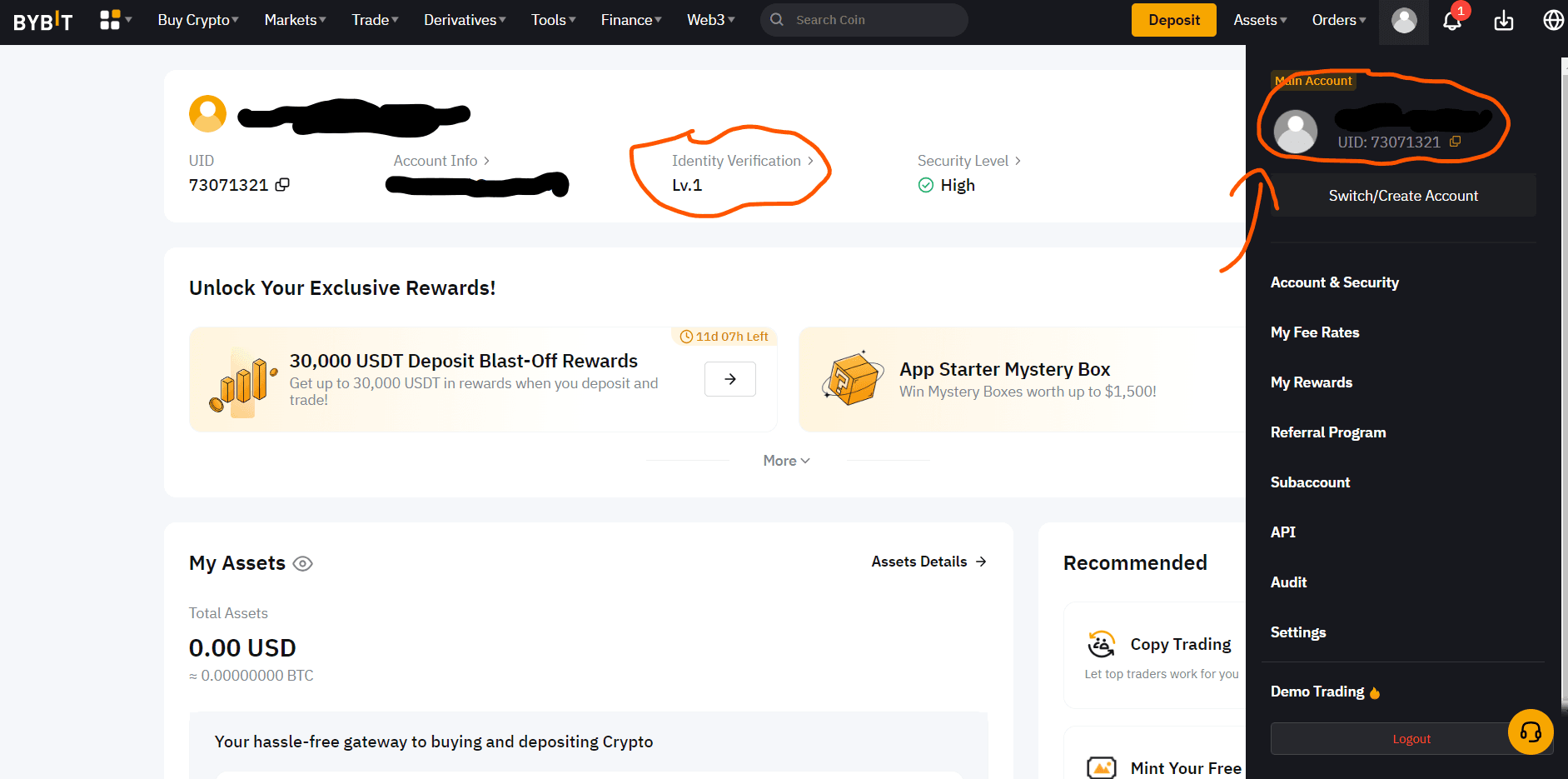The width and height of the screenshot is (1568, 779).
Task: Click the Deposit Blast-Off arrow button
Action: click(x=730, y=379)
